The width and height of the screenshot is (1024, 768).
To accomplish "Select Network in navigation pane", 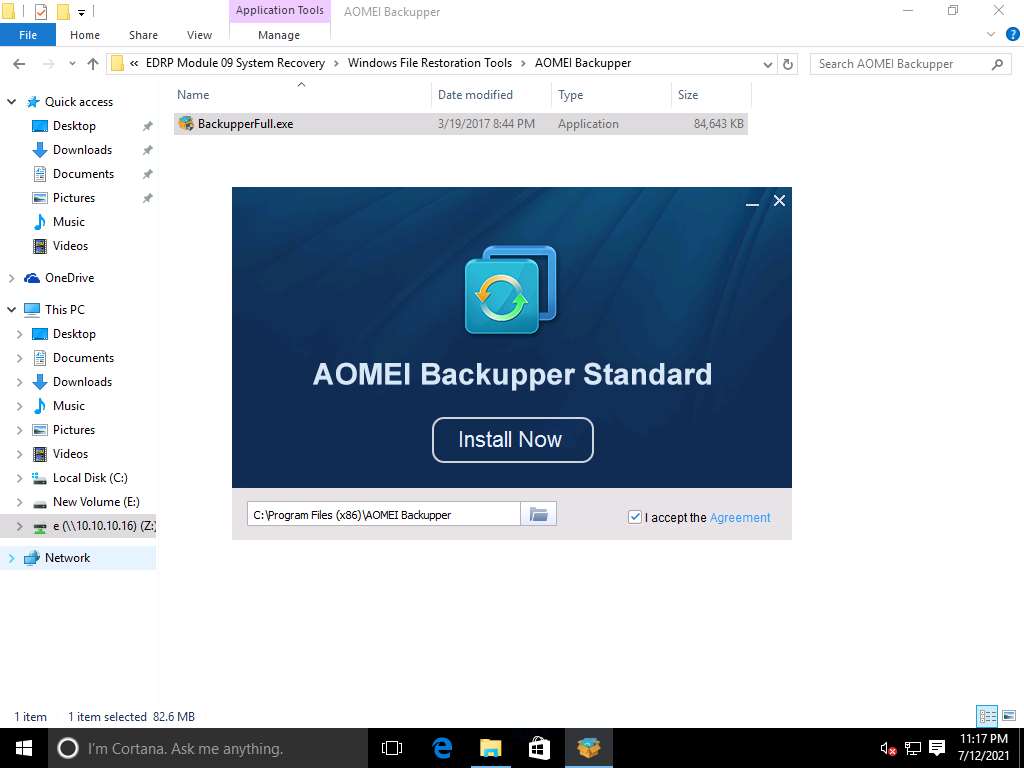I will [67, 558].
